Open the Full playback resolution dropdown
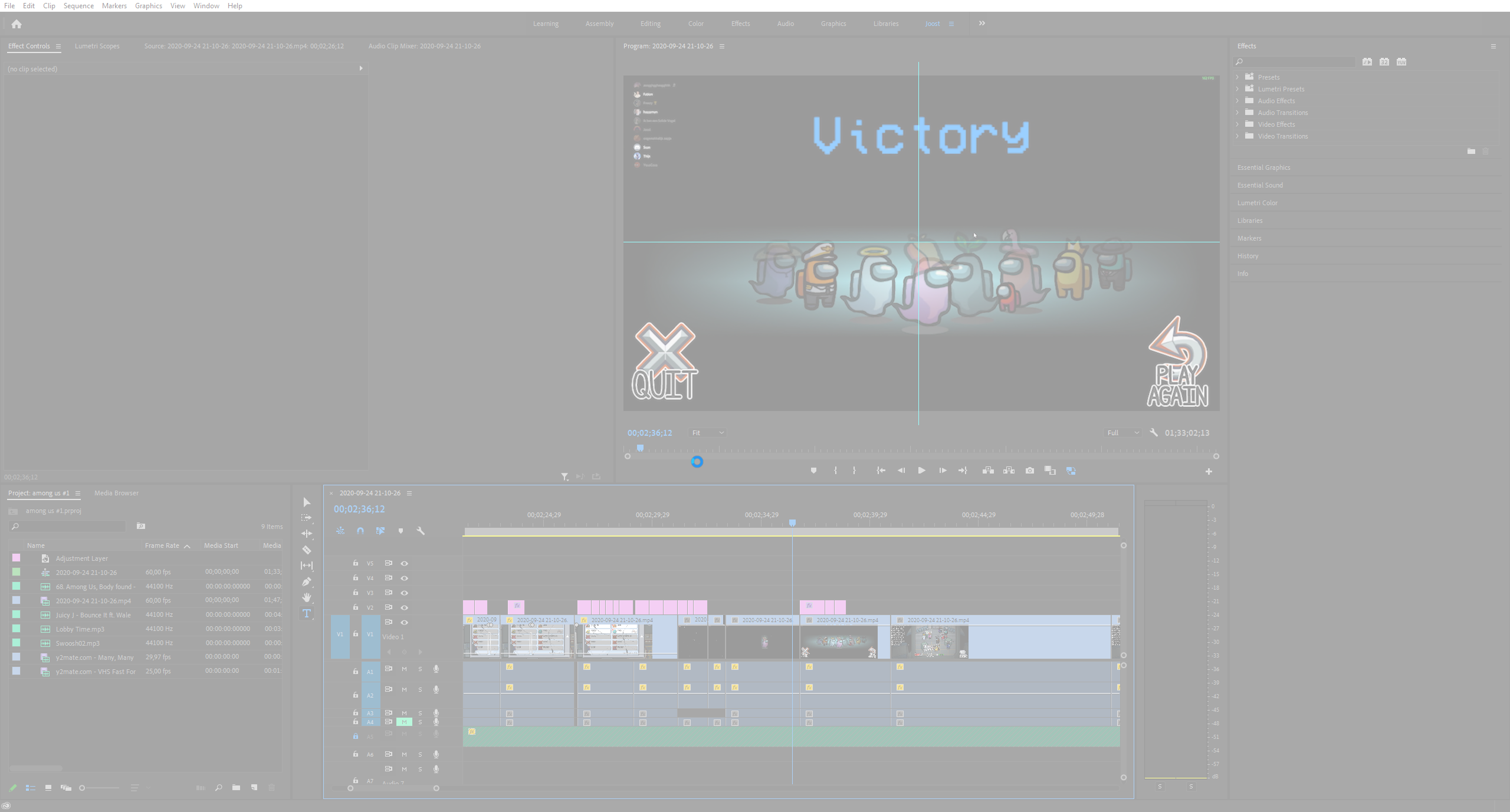This screenshot has width=1510, height=812. click(1123, 433)
